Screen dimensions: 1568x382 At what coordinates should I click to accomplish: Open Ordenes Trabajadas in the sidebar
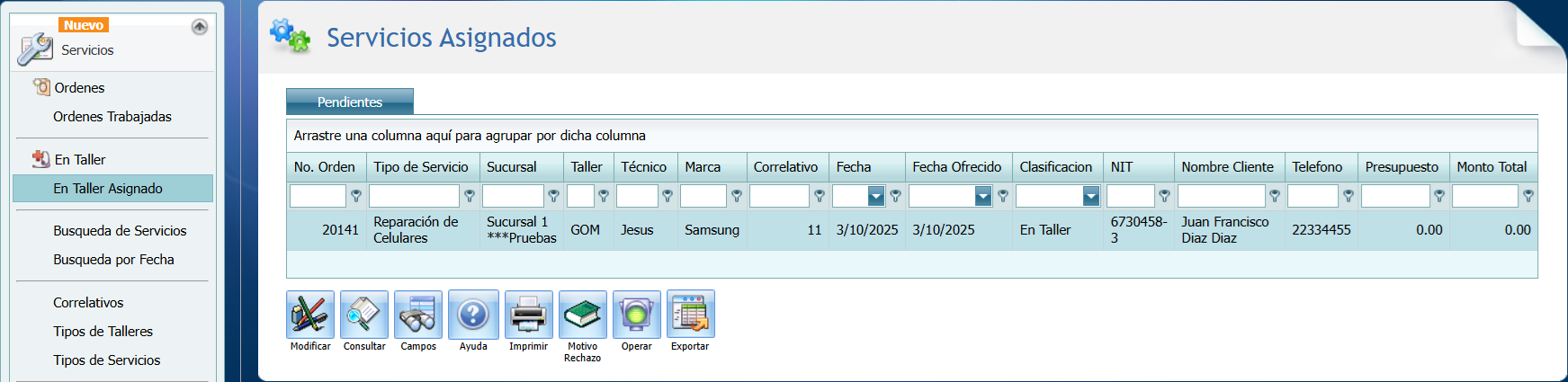pos(112,117)
